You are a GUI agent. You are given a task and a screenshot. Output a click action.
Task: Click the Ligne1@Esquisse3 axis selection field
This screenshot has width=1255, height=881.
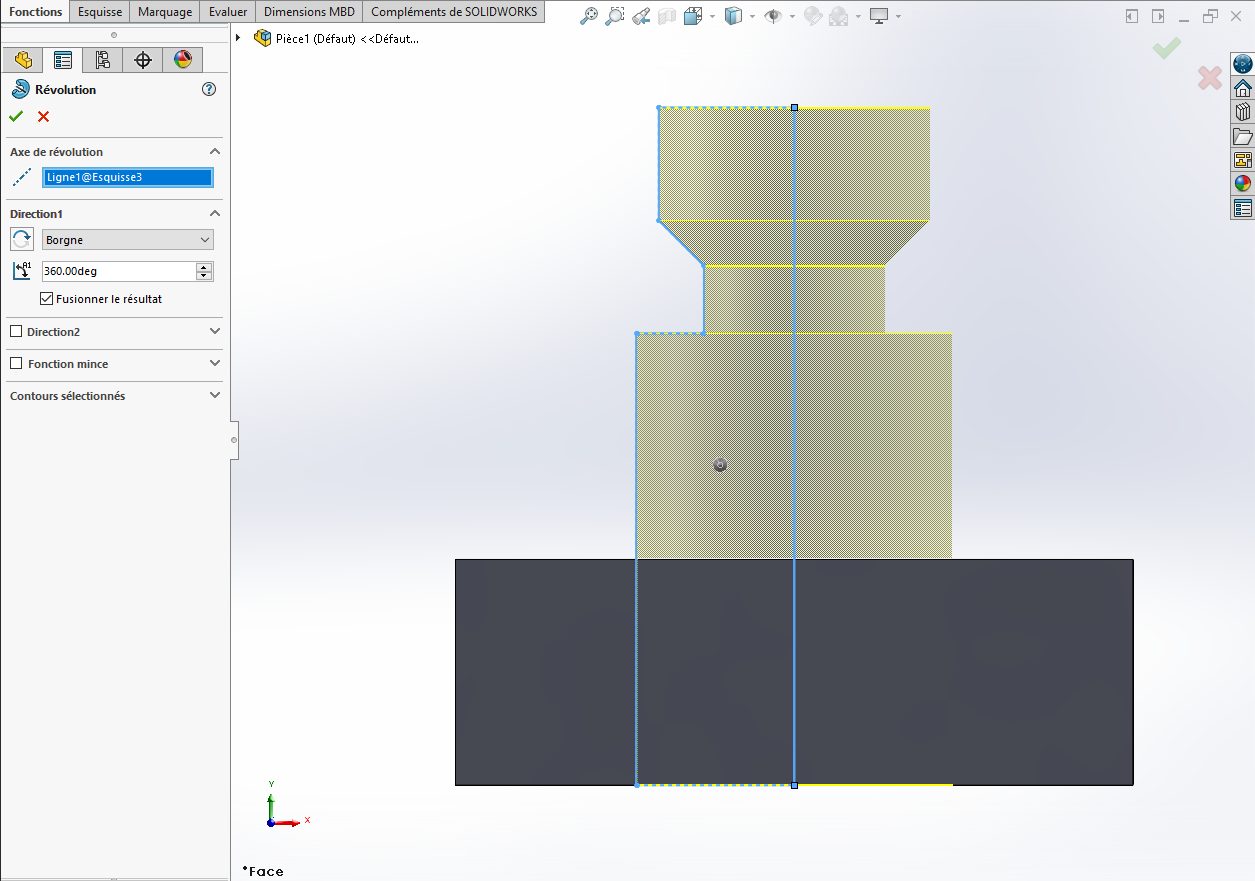coord(127,178)
